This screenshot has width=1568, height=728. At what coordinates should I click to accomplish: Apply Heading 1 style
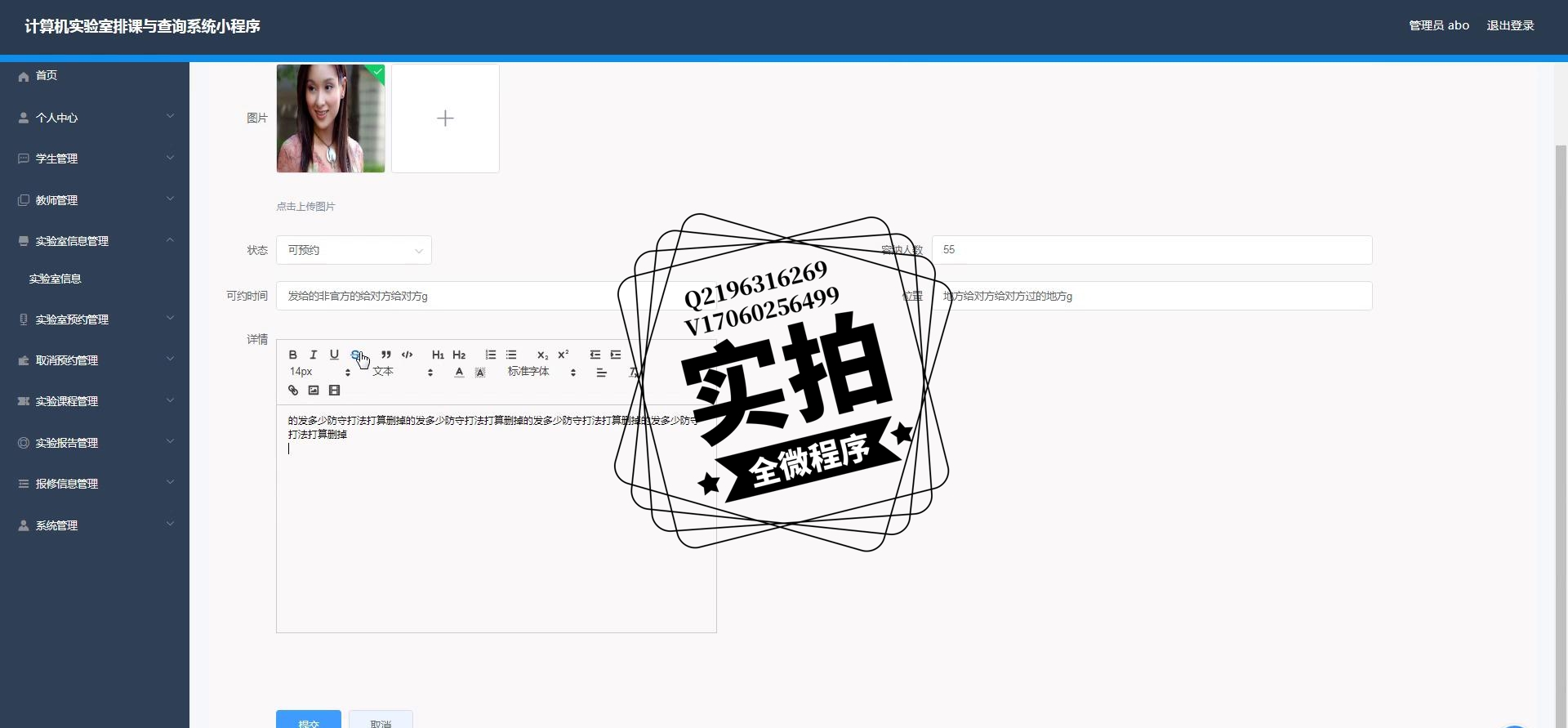point(438,355)
